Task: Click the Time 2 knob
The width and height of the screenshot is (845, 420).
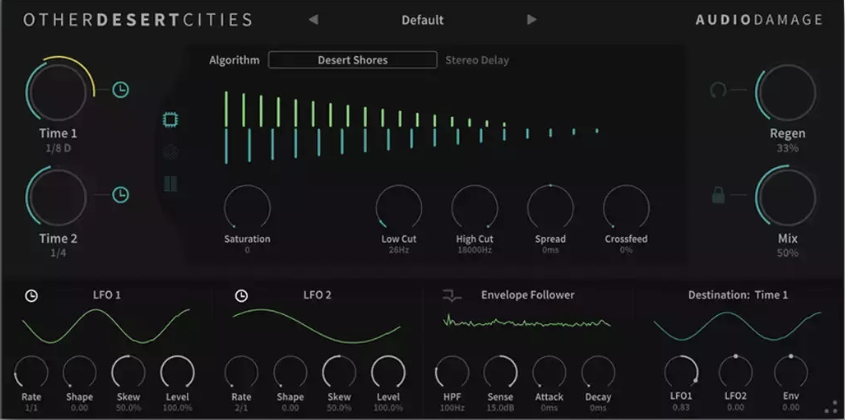Action: [x=58, y=197]
